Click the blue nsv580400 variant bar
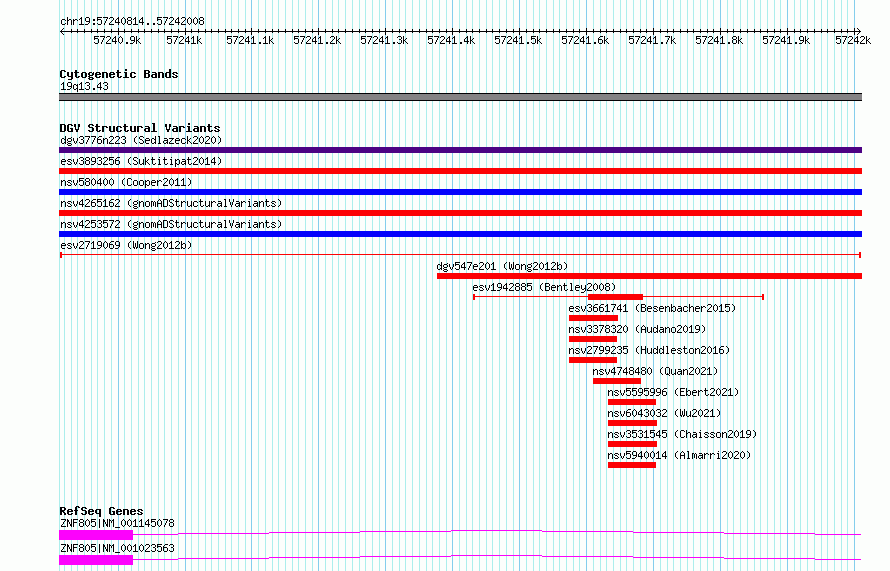890x571 pixels. [460, 192]
